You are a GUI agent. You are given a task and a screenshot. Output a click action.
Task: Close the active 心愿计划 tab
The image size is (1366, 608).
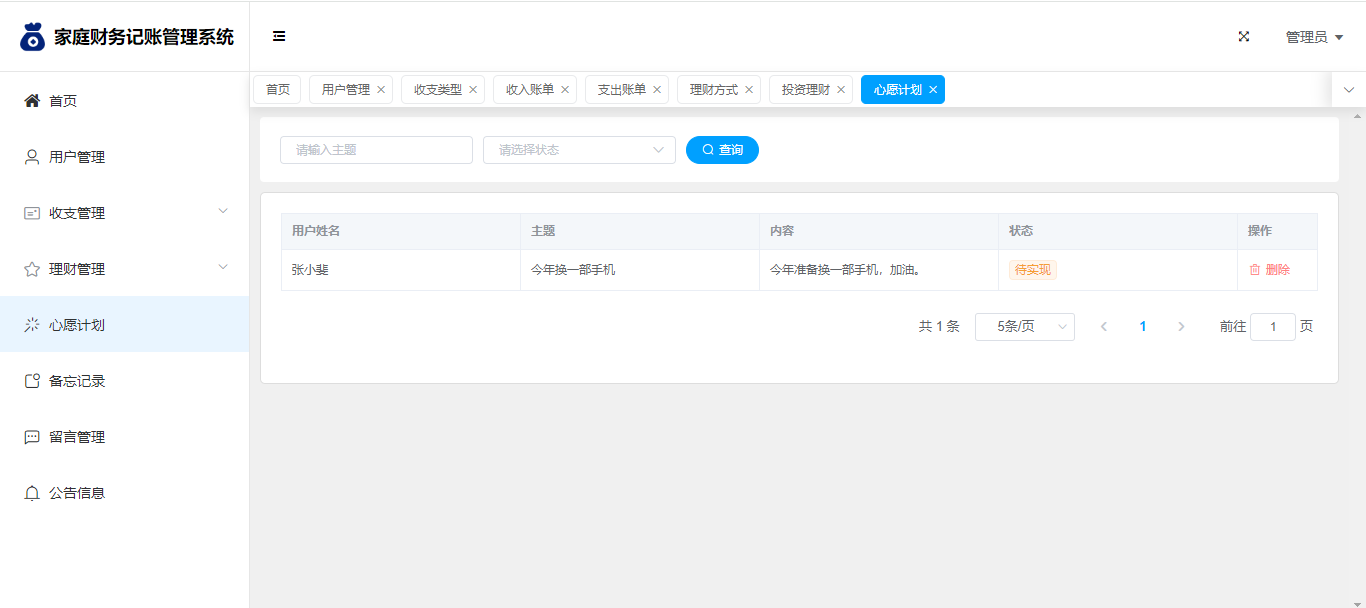933,90
